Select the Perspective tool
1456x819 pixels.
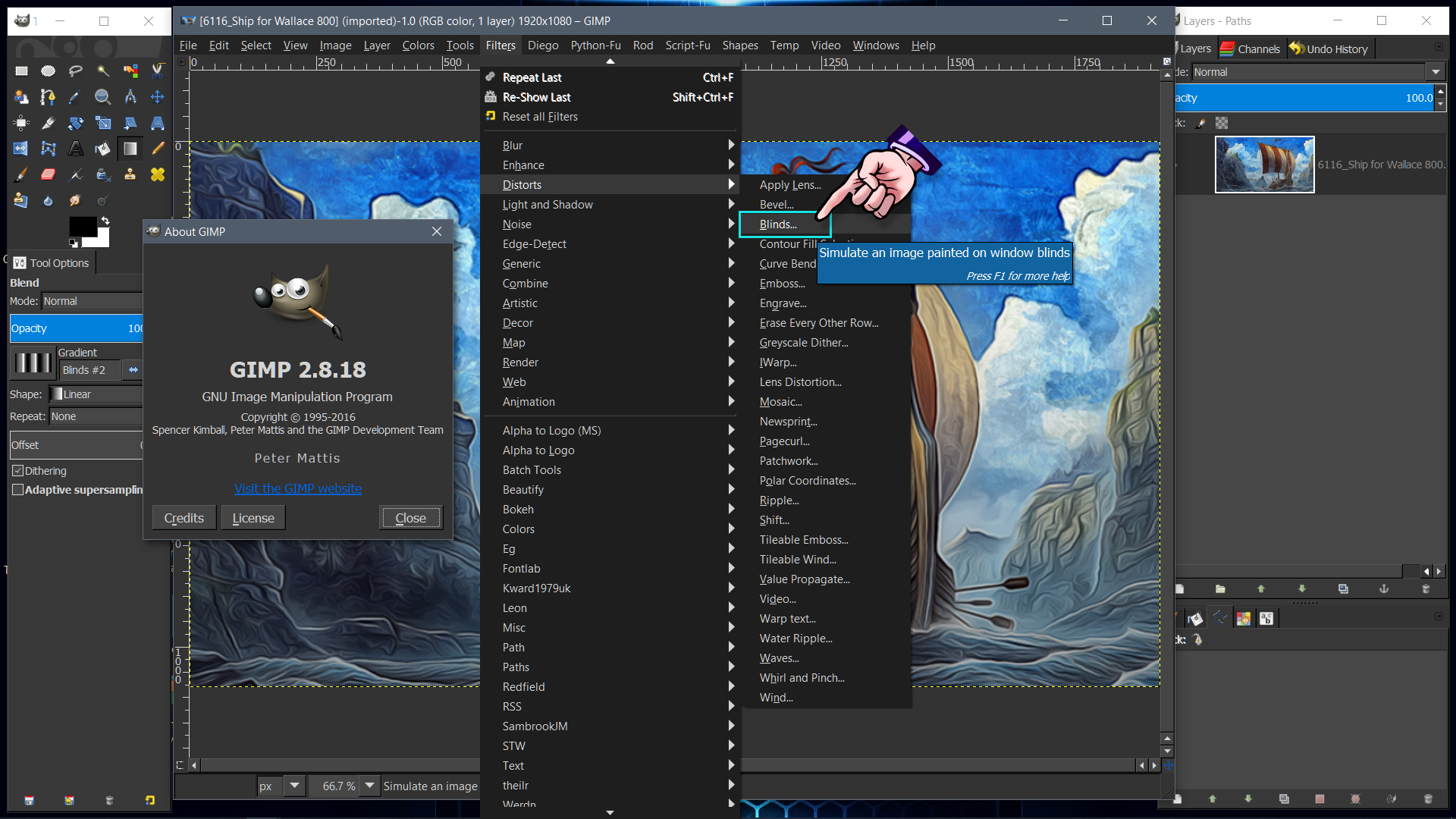(157, 122)
